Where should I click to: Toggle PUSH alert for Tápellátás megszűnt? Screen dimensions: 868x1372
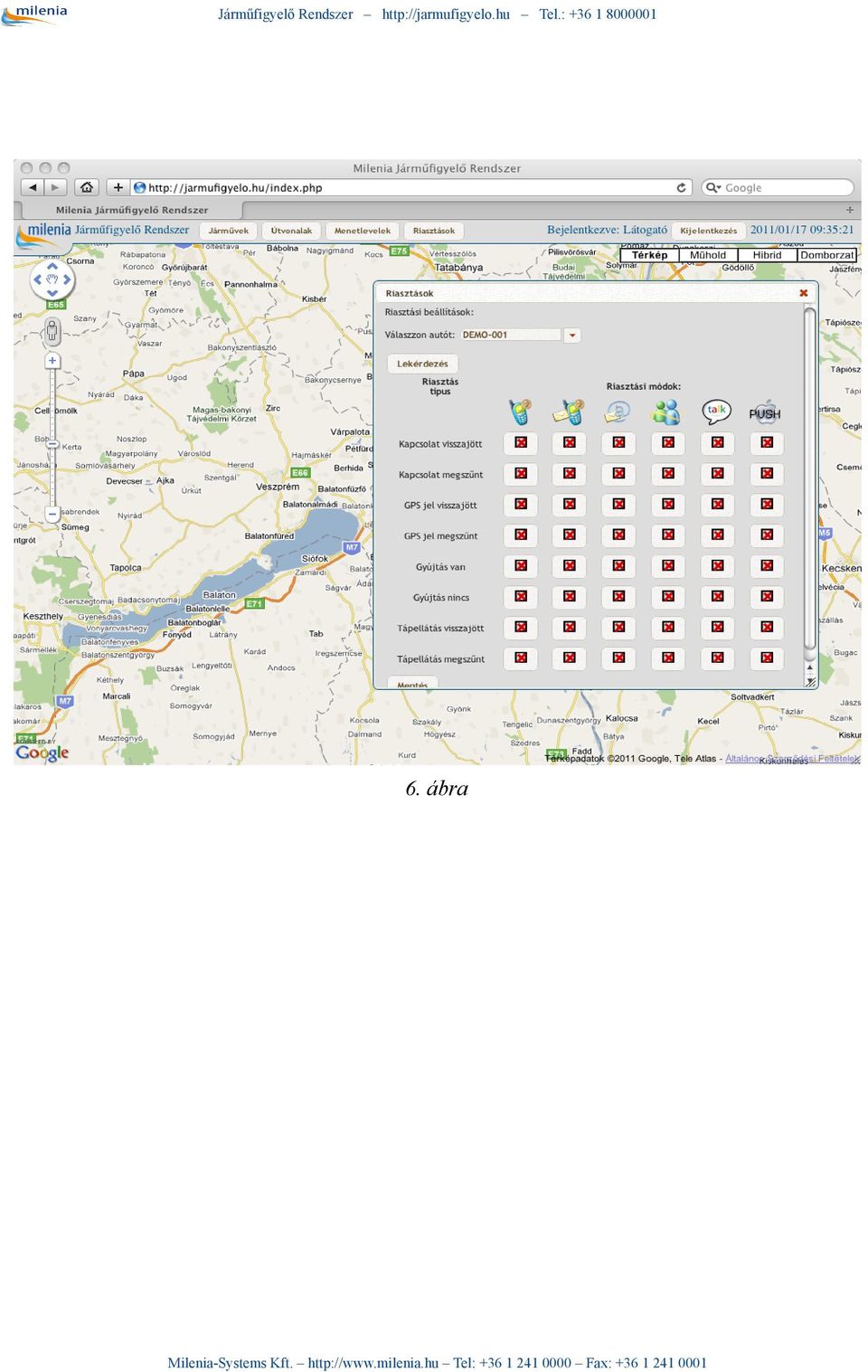(767, 658)
